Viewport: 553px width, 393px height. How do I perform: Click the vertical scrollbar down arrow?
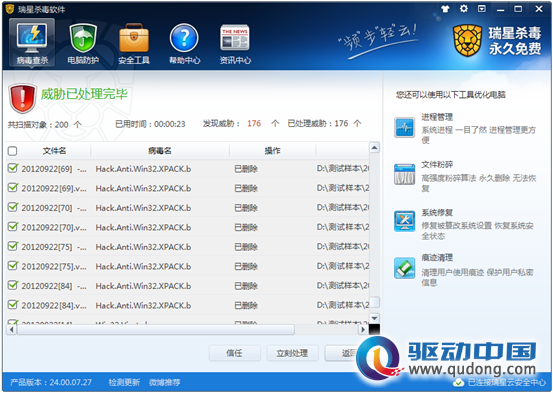374,318
